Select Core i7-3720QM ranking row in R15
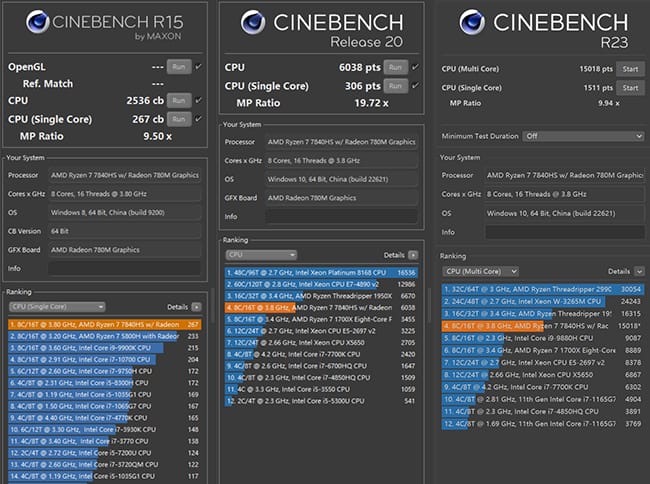Screen dimensions: 650x484 pyautogui.click(x=104, y=464)
